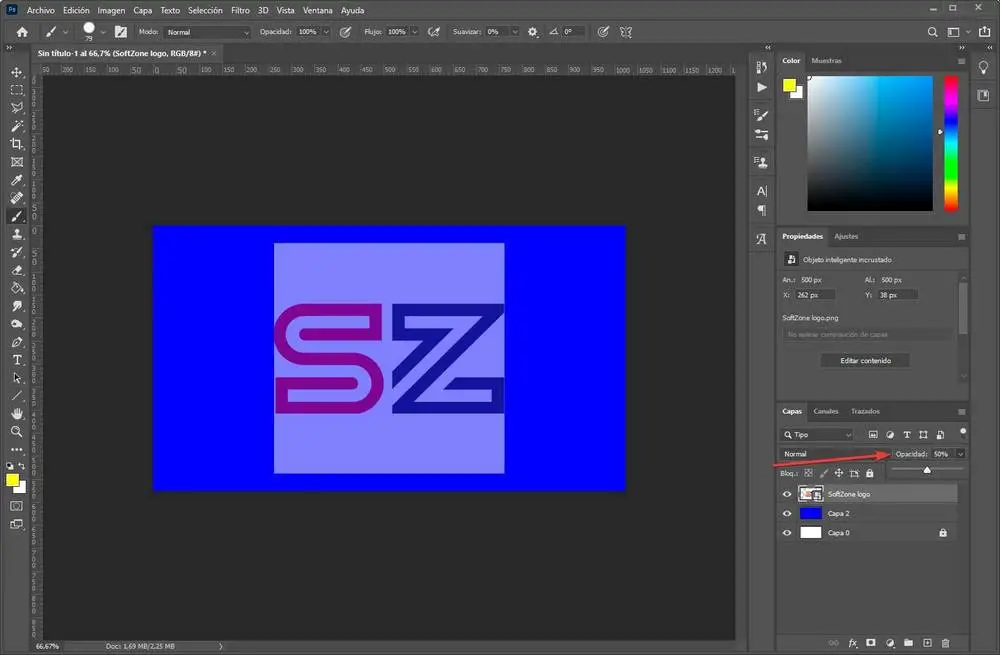Open brush preset picker arrow
Image resolution: width=1000 pixels, height=655 pixels.
(x=103, y=33)
